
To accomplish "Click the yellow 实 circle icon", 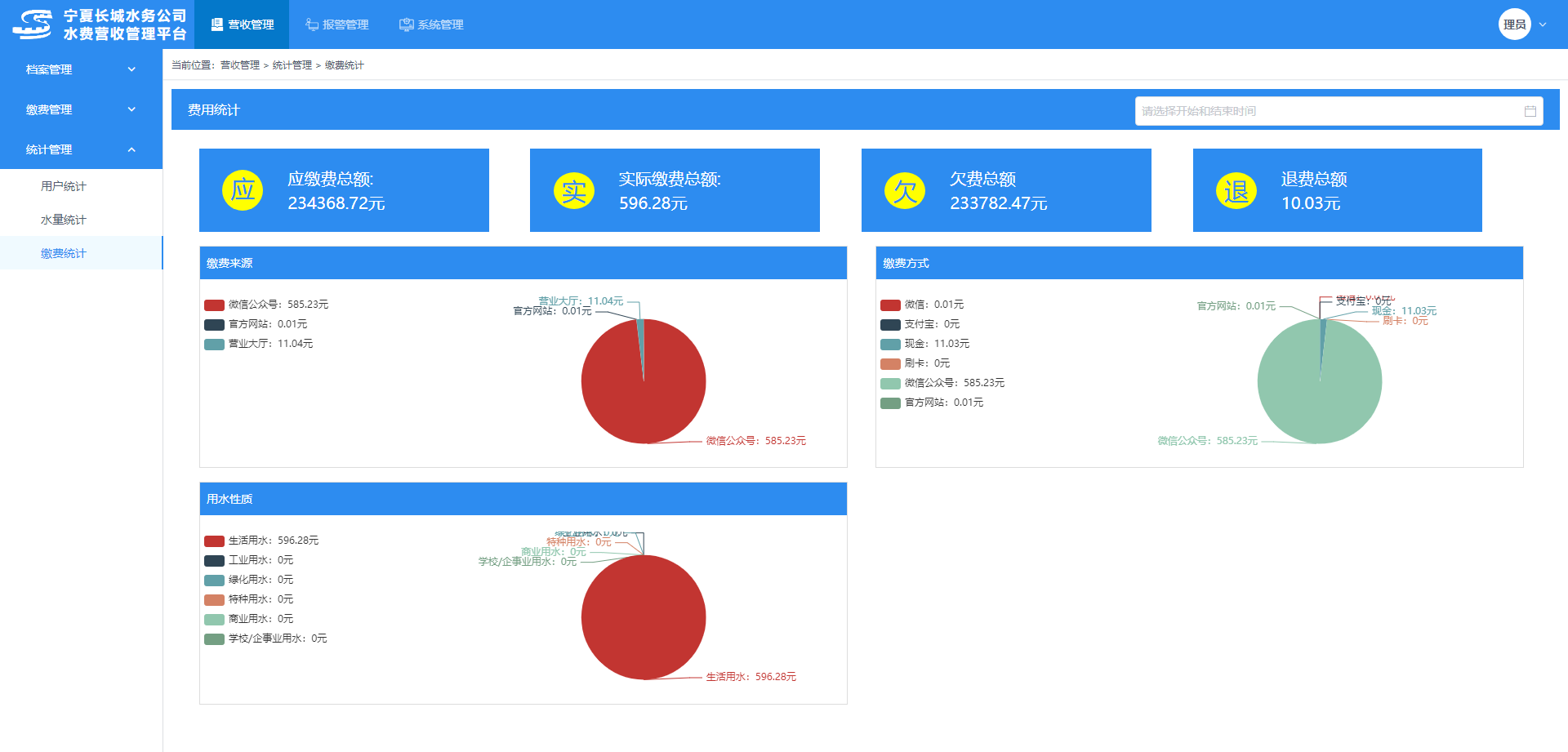I will click(574, 190).
